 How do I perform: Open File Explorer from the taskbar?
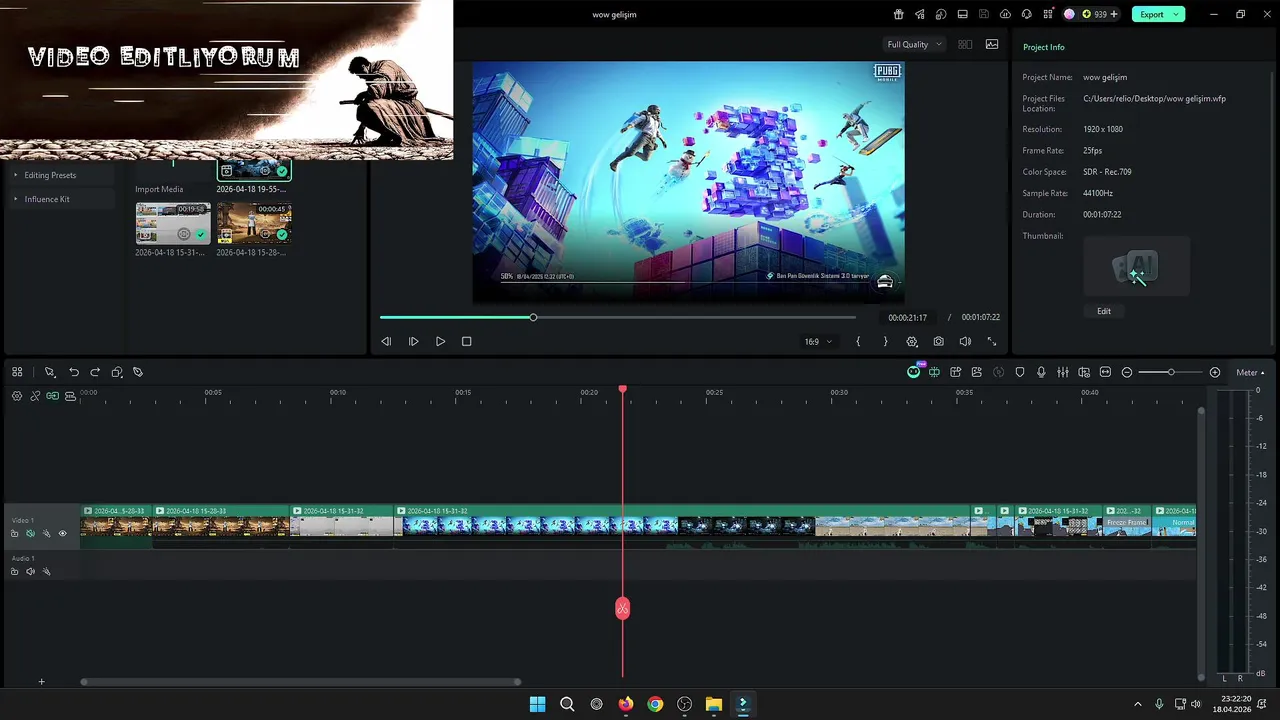pyautogui.click(x=713, y=704)
